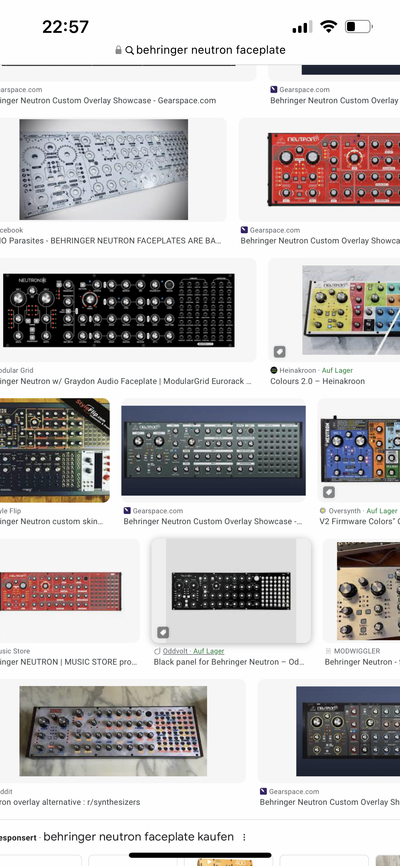The width and height of the screenshot is (400, 866).
Task: Open the red Neutron overlay thumbnail
Action: (334, 170)
